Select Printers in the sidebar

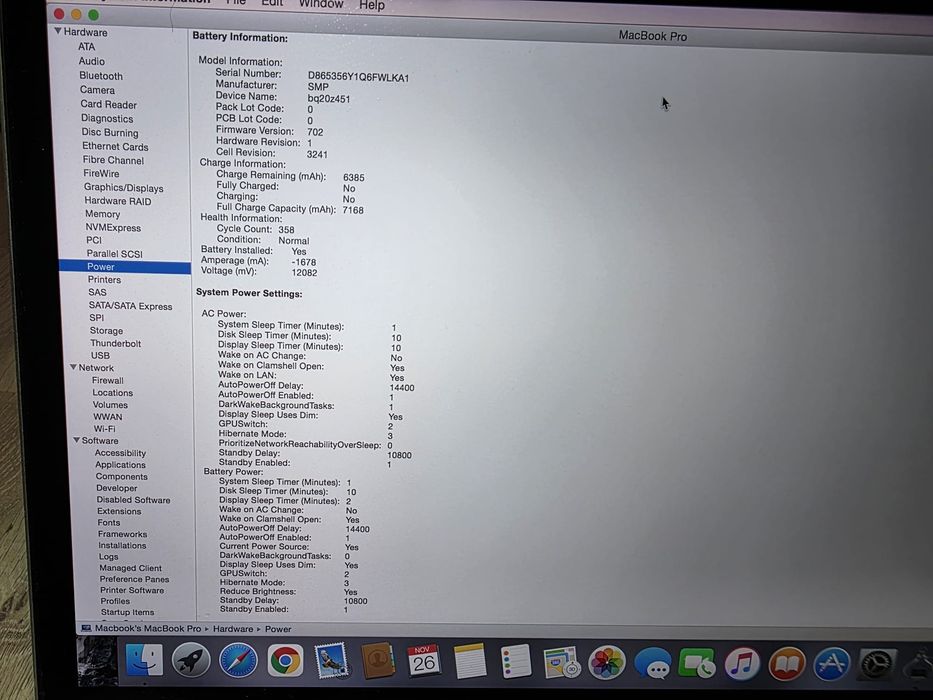(104, 279)
